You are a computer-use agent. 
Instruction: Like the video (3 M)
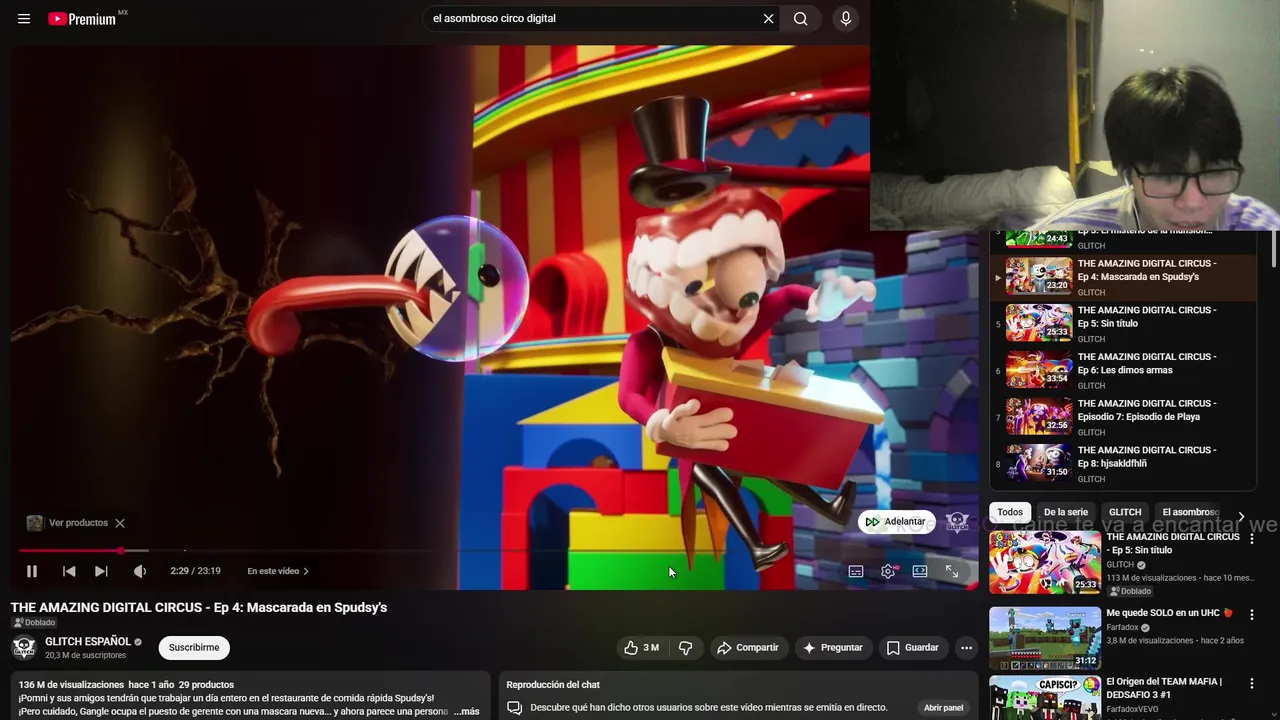click(x=641, y=648)
